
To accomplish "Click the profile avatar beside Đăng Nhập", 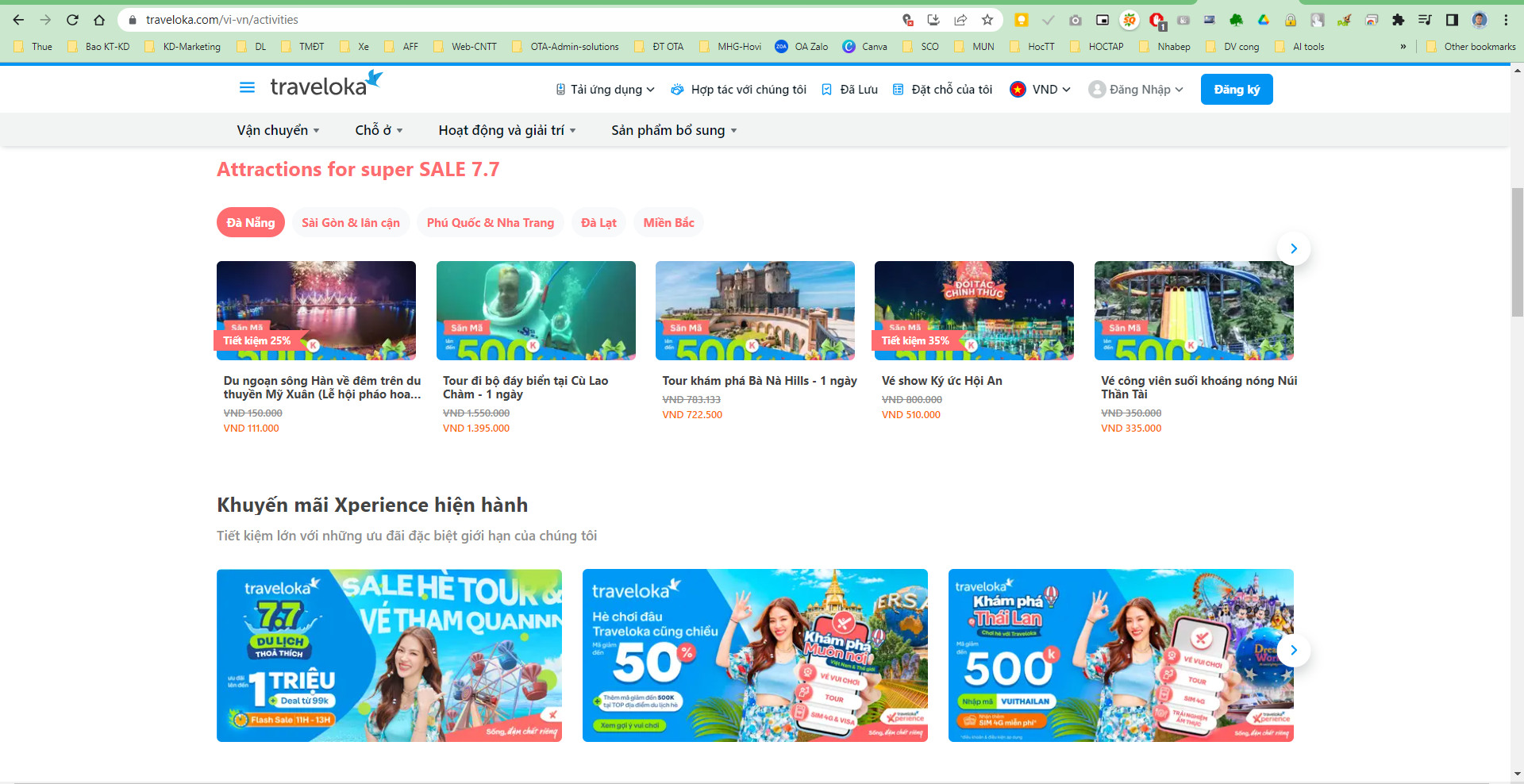I will point(1096,89).
